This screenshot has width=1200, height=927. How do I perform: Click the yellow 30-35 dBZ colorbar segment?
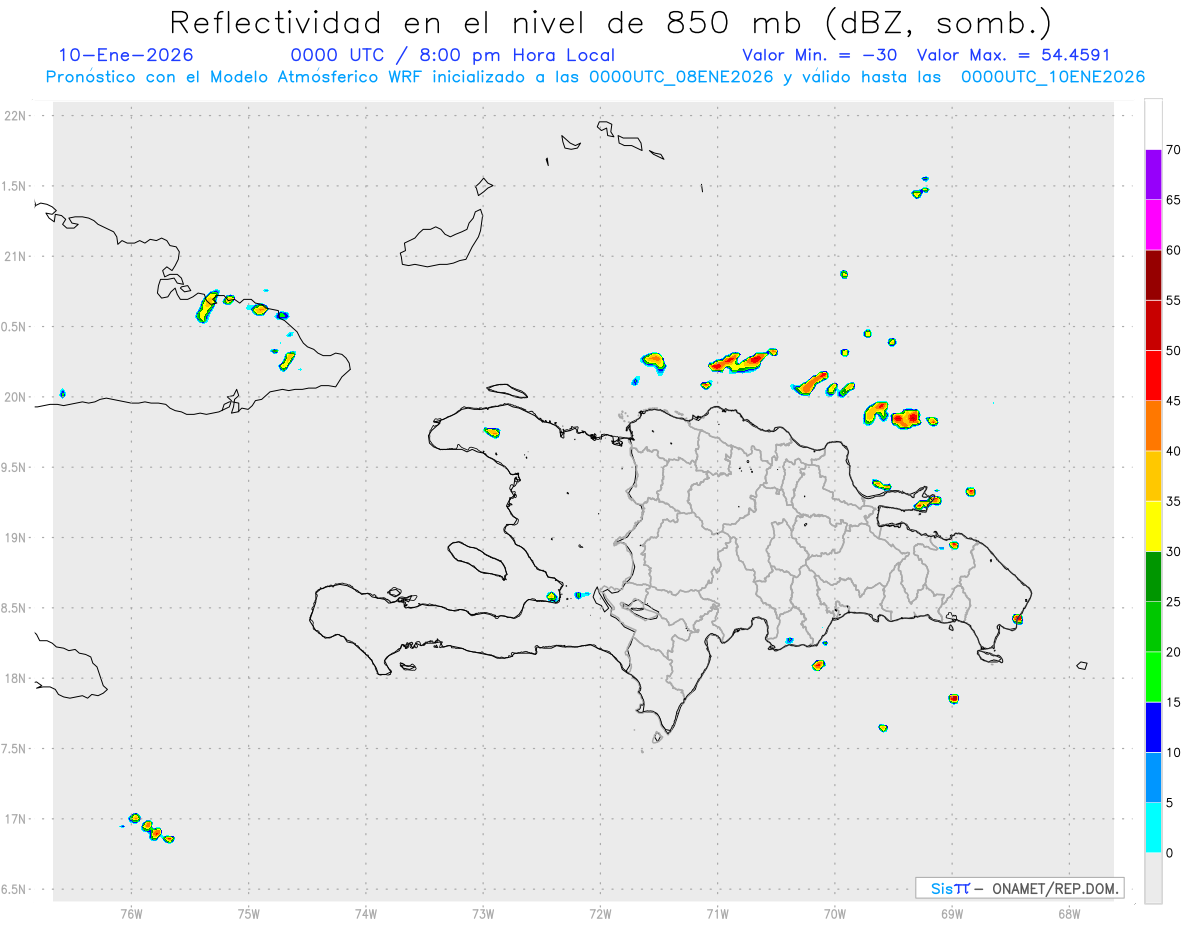pyautogui.click(x=1153, y=527)
